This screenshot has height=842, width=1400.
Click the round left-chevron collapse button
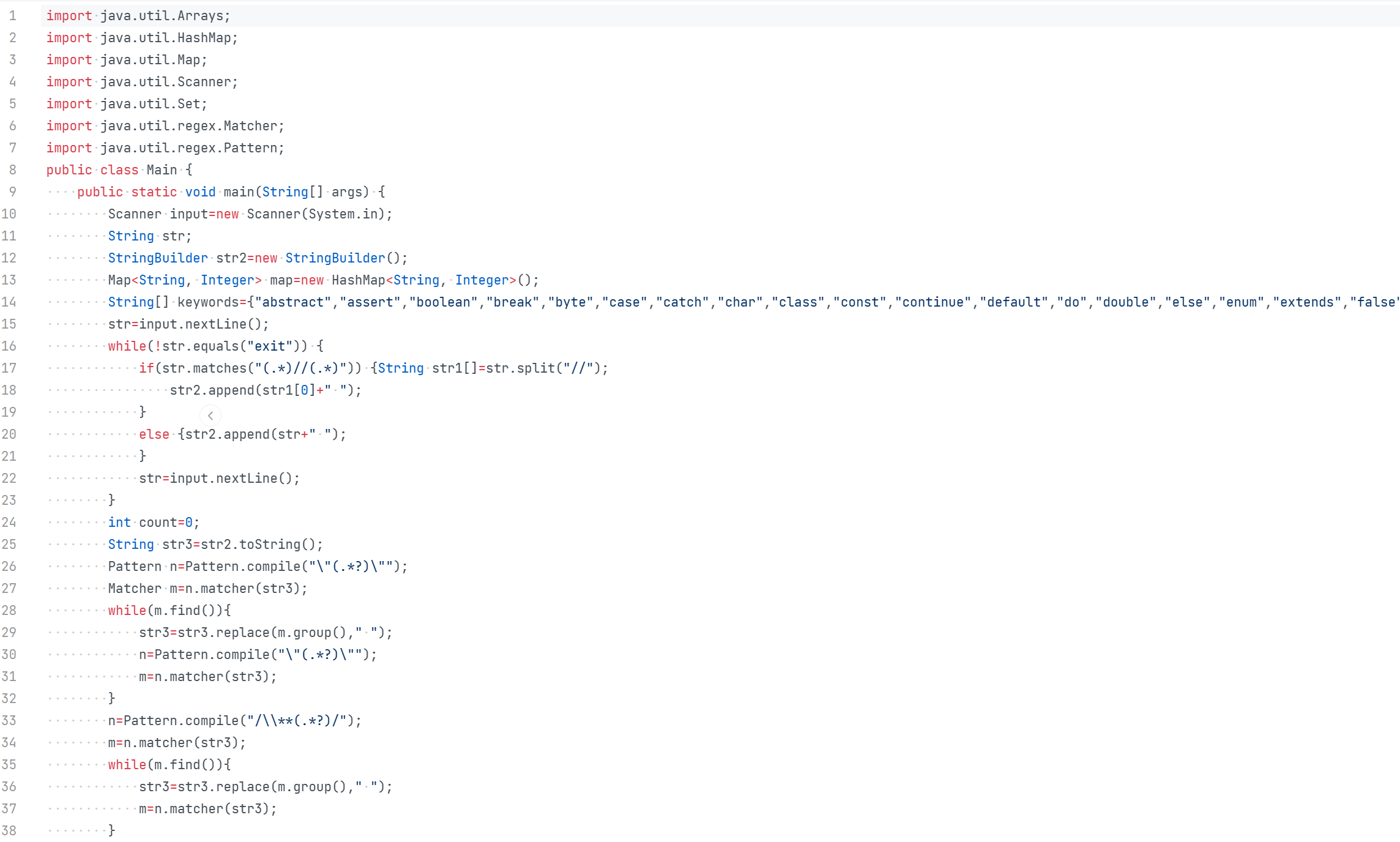[x=210, y=415]
